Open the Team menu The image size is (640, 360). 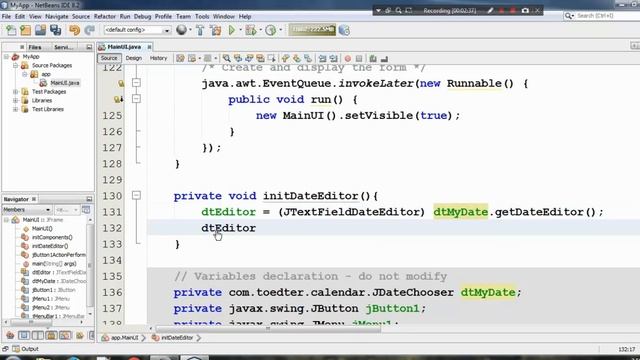(x=183, y=17)
